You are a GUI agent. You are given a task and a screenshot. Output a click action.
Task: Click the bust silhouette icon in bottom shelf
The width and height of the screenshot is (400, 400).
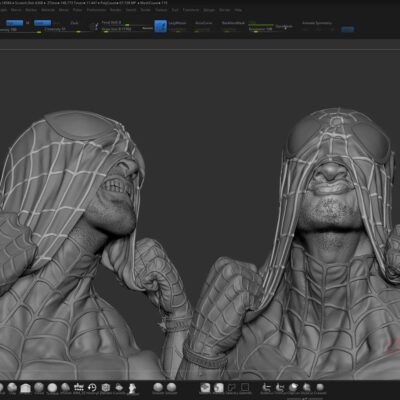(133, 388)
